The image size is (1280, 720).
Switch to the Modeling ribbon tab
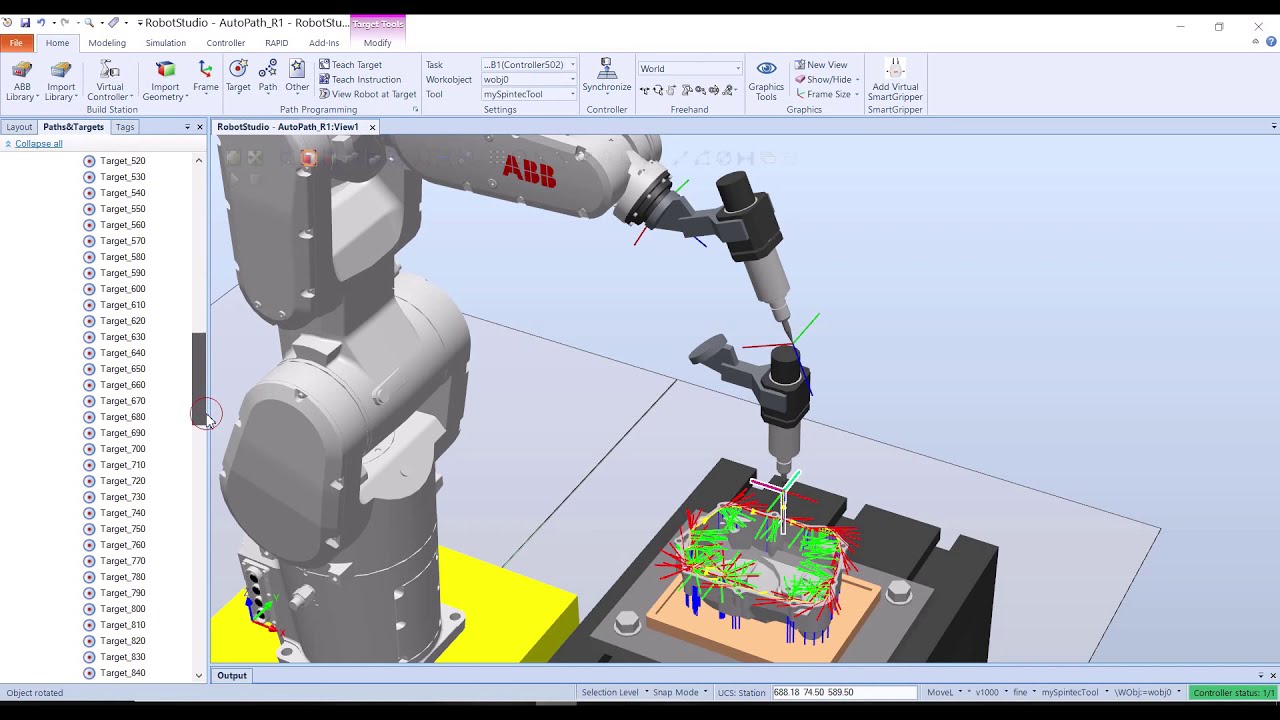tap(107, 43)
